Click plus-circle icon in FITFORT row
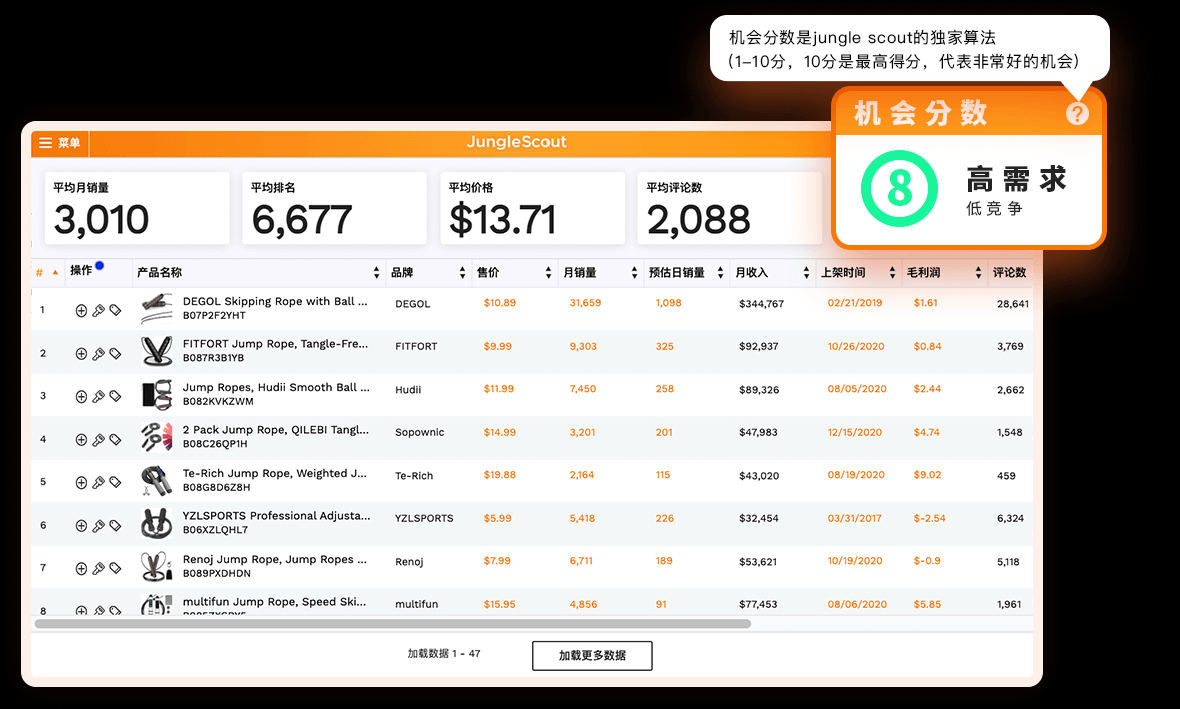Viewport: 1180px width, 709px height. click(x=81, y=353)
